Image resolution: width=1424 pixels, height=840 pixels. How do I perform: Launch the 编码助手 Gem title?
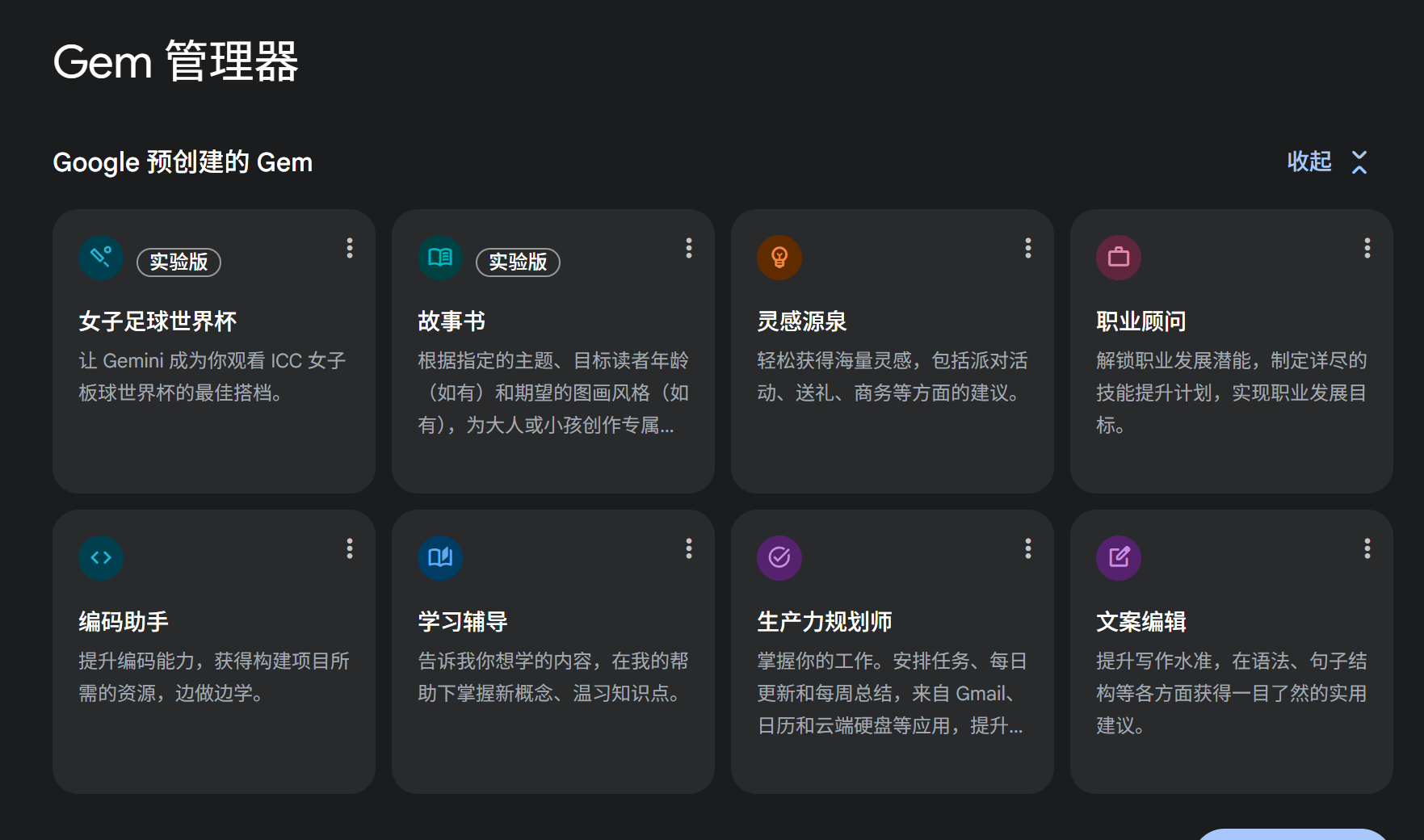(124, 622)
